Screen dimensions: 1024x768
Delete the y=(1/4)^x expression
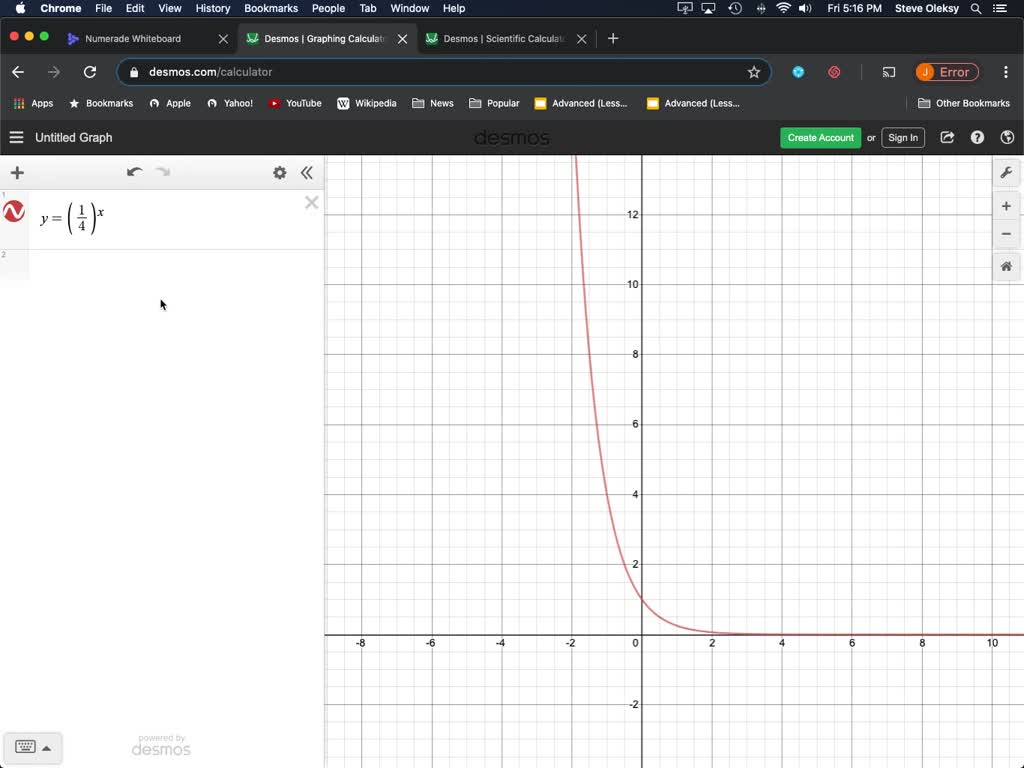(311, 203)
